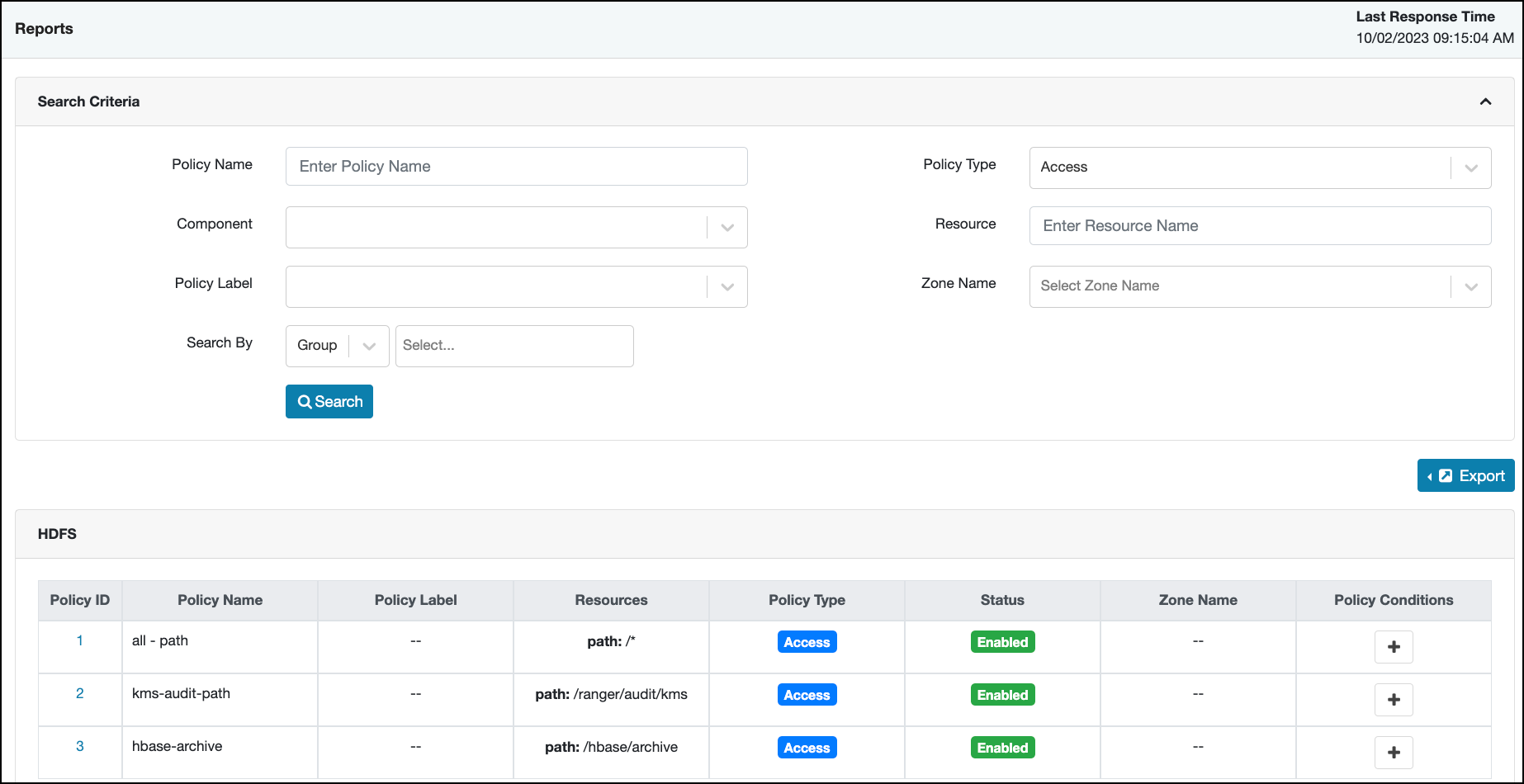Collapse the Search Criteria panel
The height and width of the screenshot is (784, 1524).
point(1485,102)
